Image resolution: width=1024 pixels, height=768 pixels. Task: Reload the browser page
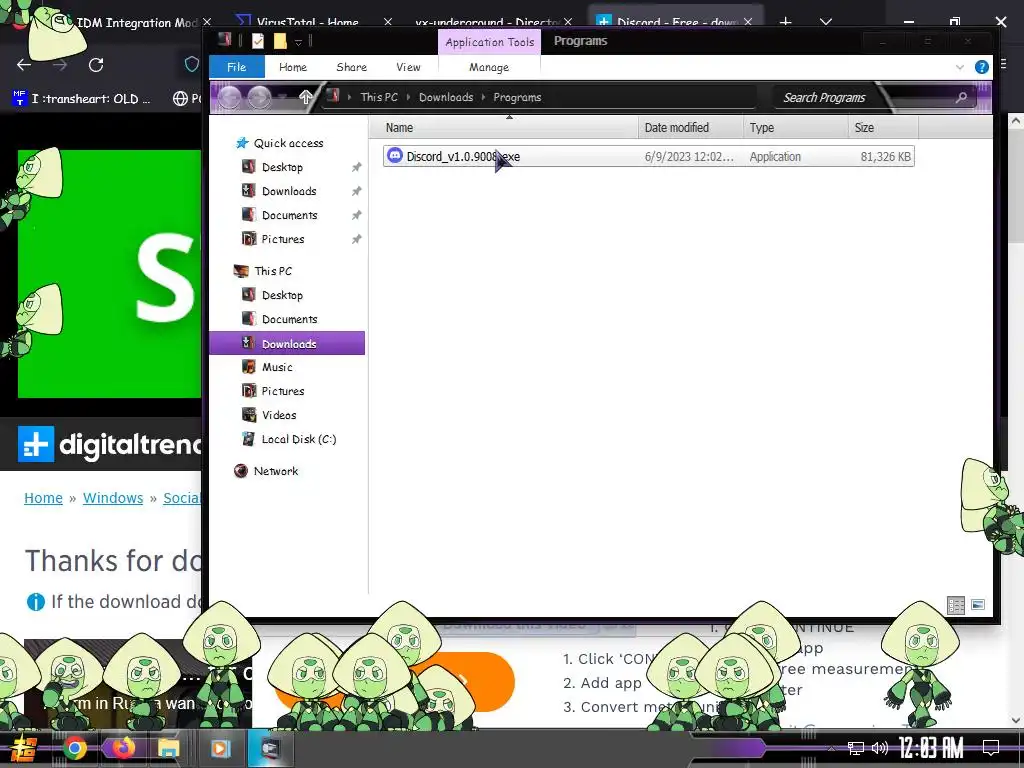(96, 65)
